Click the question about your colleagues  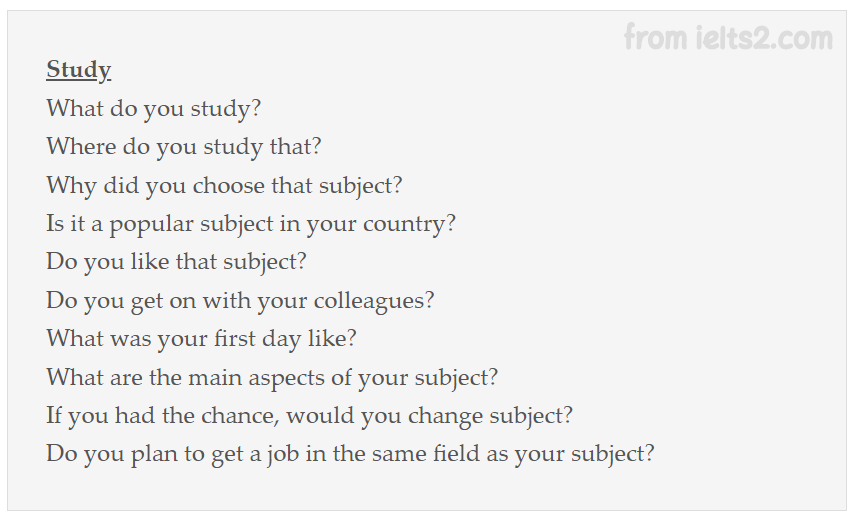pos(240,301)
